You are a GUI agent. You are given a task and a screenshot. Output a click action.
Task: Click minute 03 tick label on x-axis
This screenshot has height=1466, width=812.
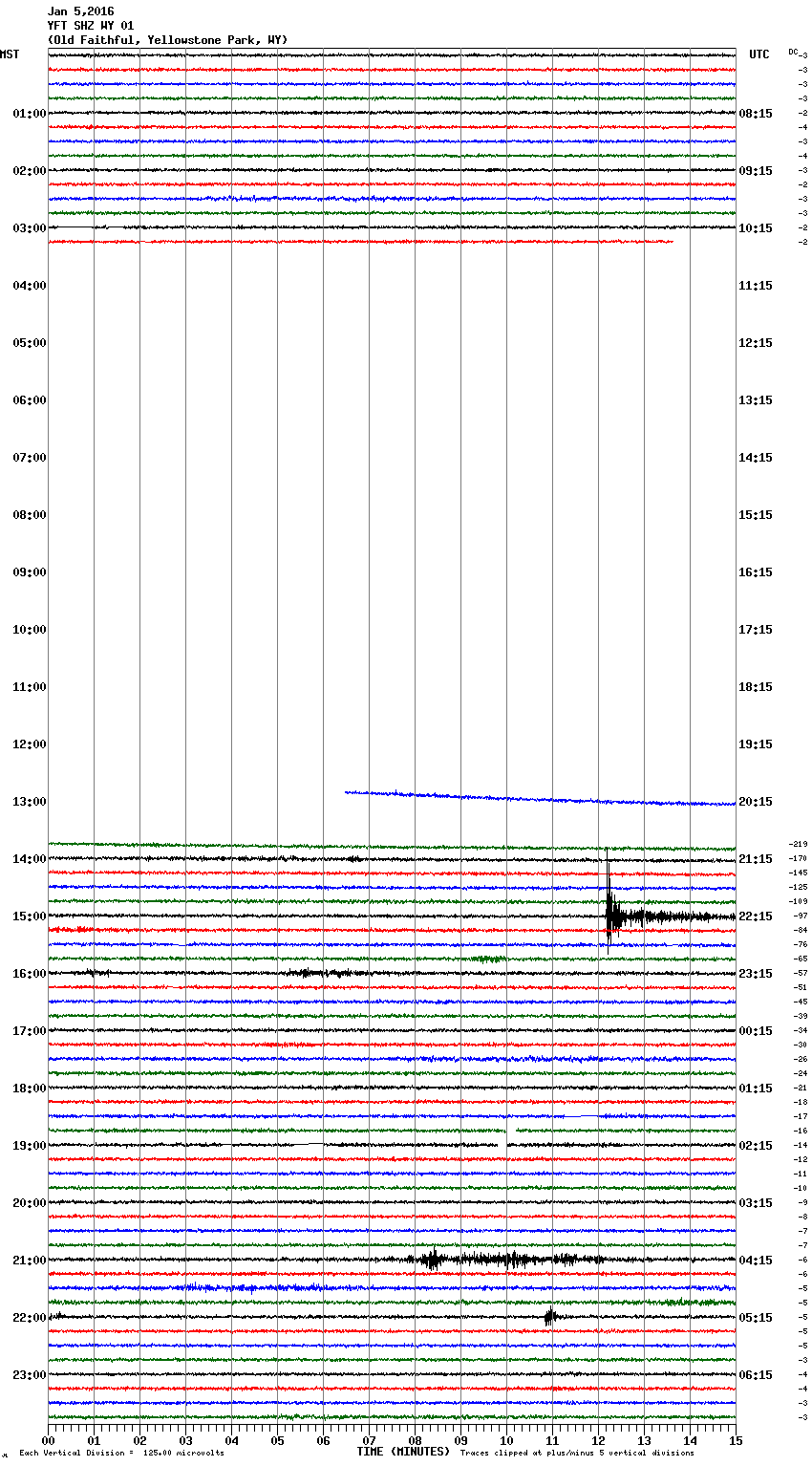[x=185, y=1440]
